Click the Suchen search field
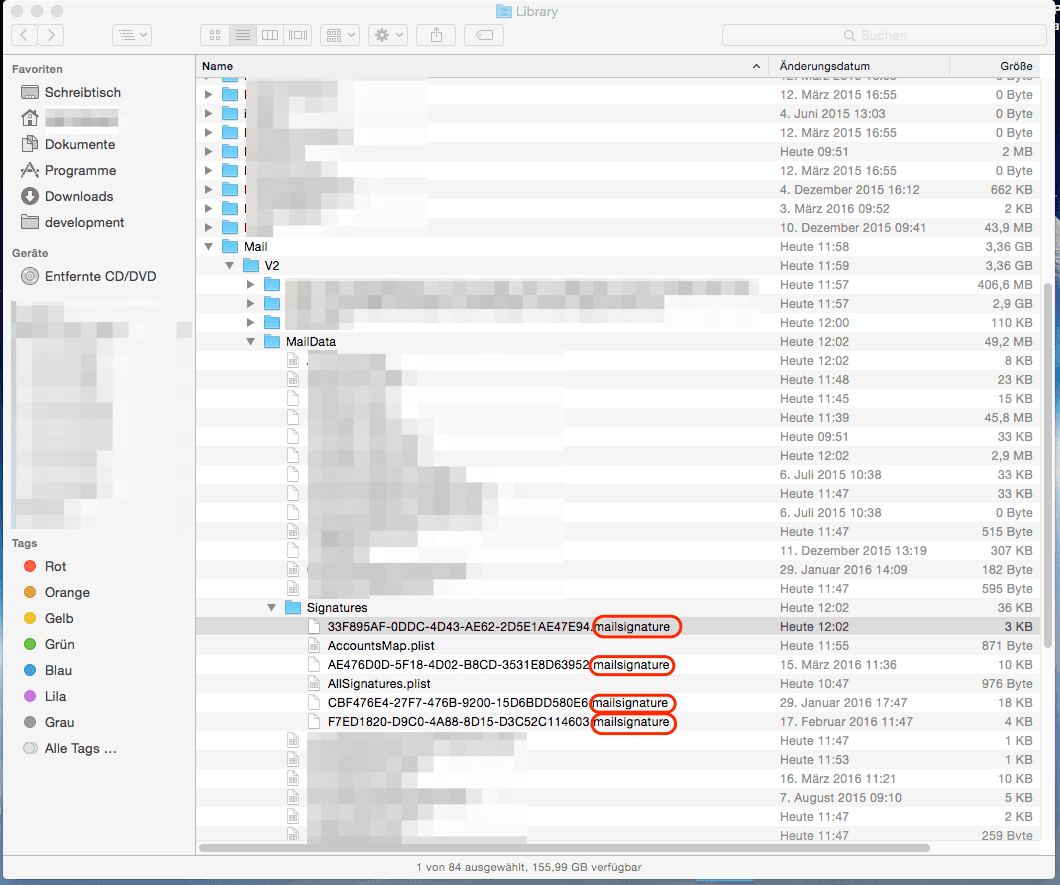This screenshot has width=1060, height=885. tap(883, 35)
